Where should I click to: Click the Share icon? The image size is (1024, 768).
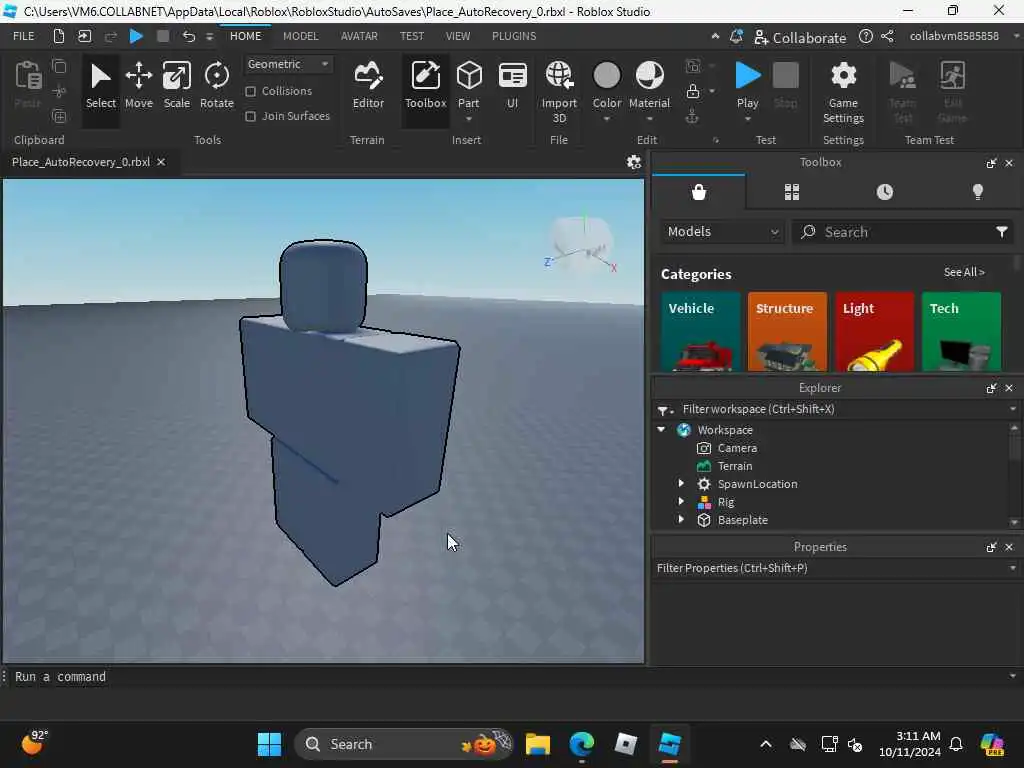click(x=887, y=37)
